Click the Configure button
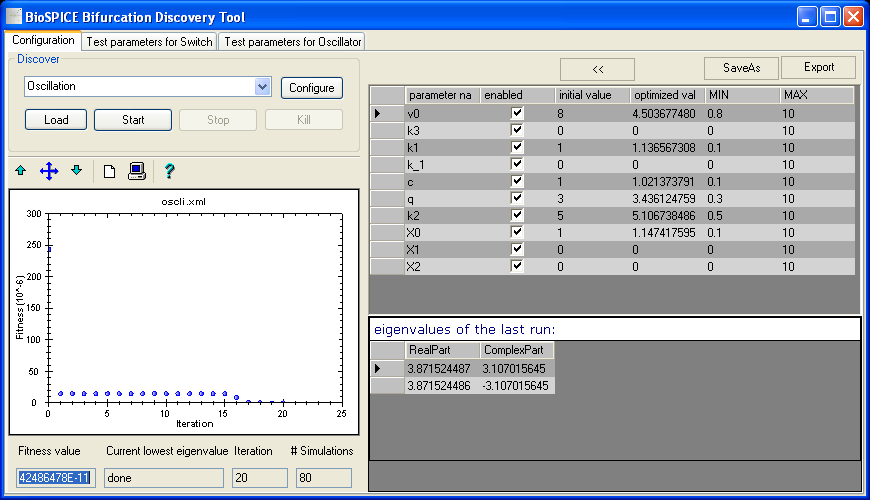The width and height of the screenshot is (870, 500). point(312,88)
